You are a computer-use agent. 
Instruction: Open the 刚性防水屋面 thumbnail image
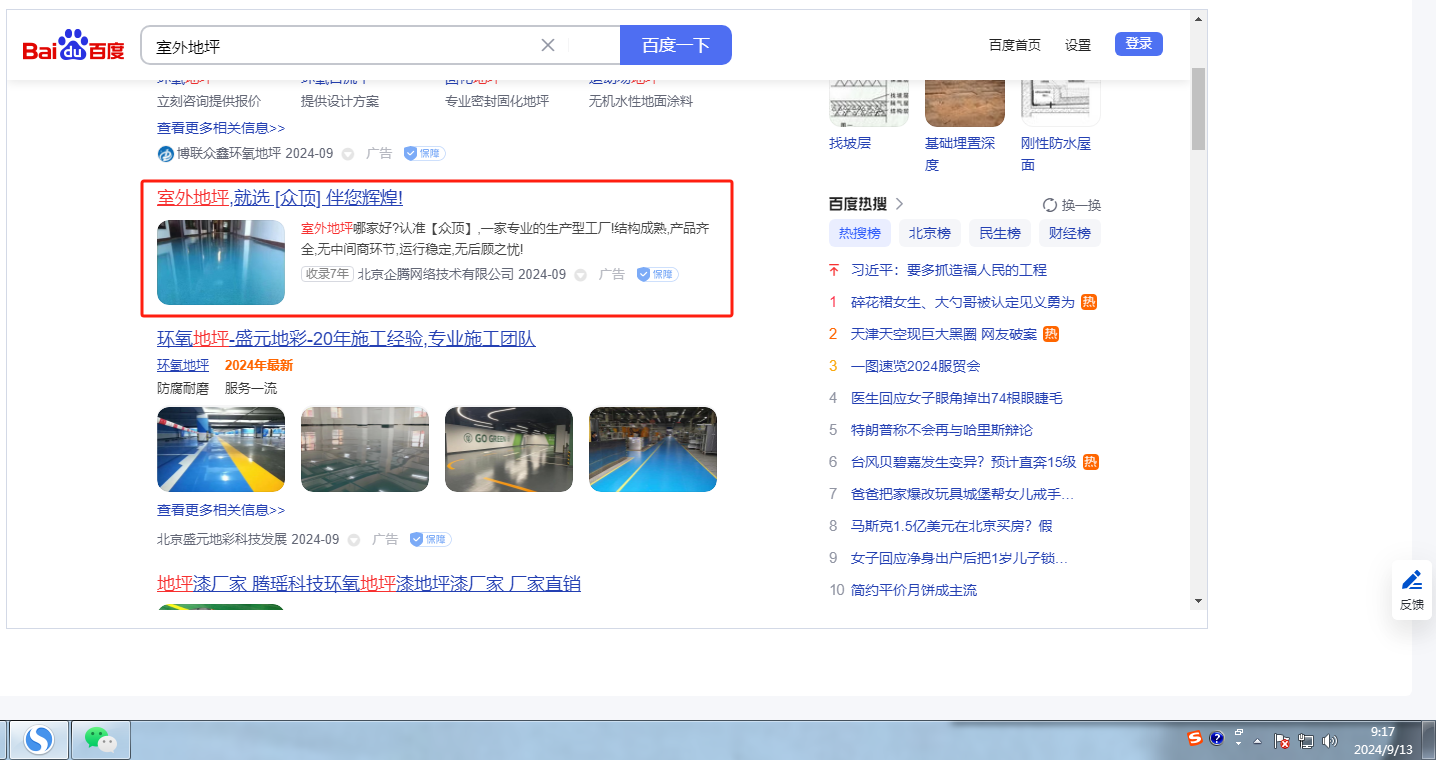click(1061, 101)
